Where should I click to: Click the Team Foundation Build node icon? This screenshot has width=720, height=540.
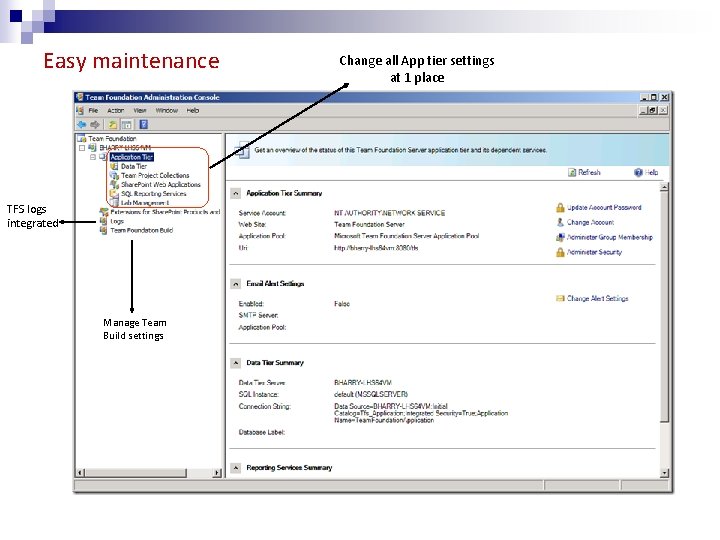[104, 231]
